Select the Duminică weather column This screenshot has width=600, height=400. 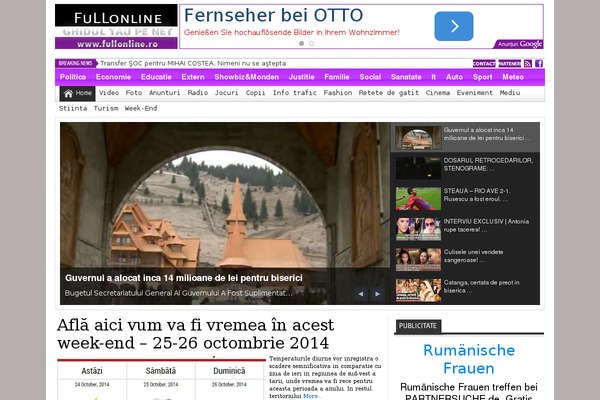(229, 371)
